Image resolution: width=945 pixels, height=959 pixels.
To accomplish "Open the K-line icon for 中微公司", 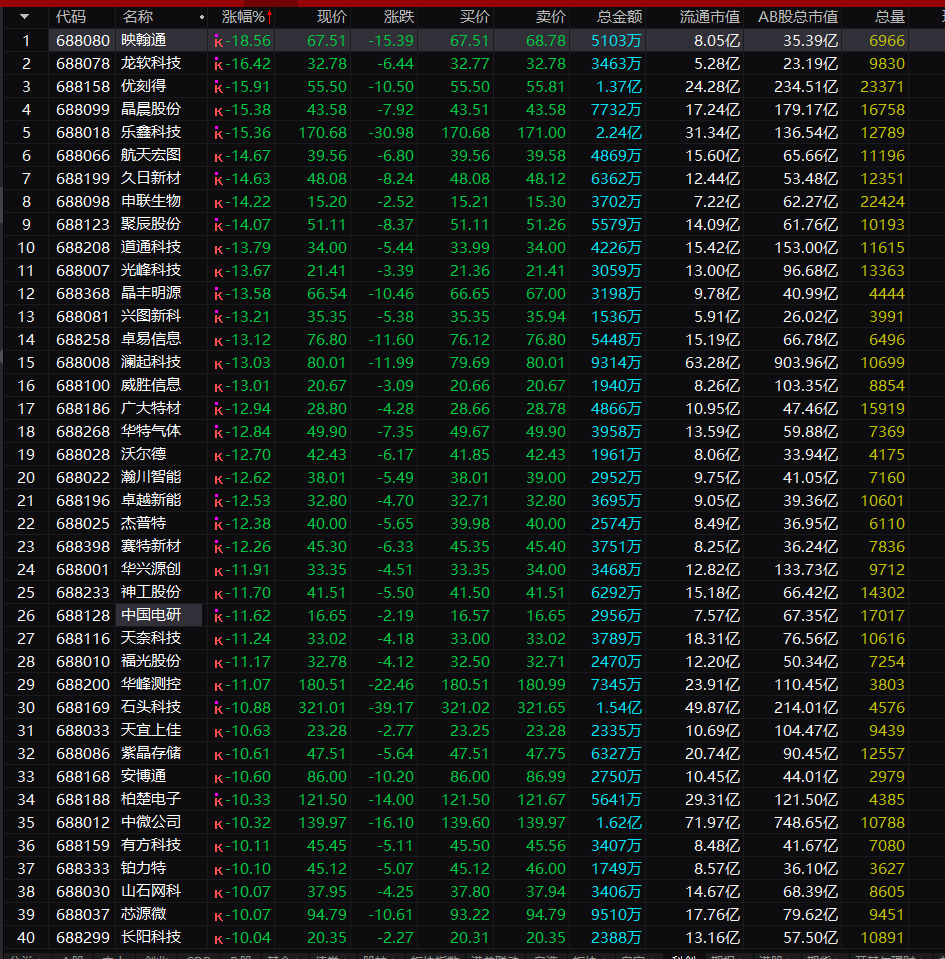I will [218, 823].
